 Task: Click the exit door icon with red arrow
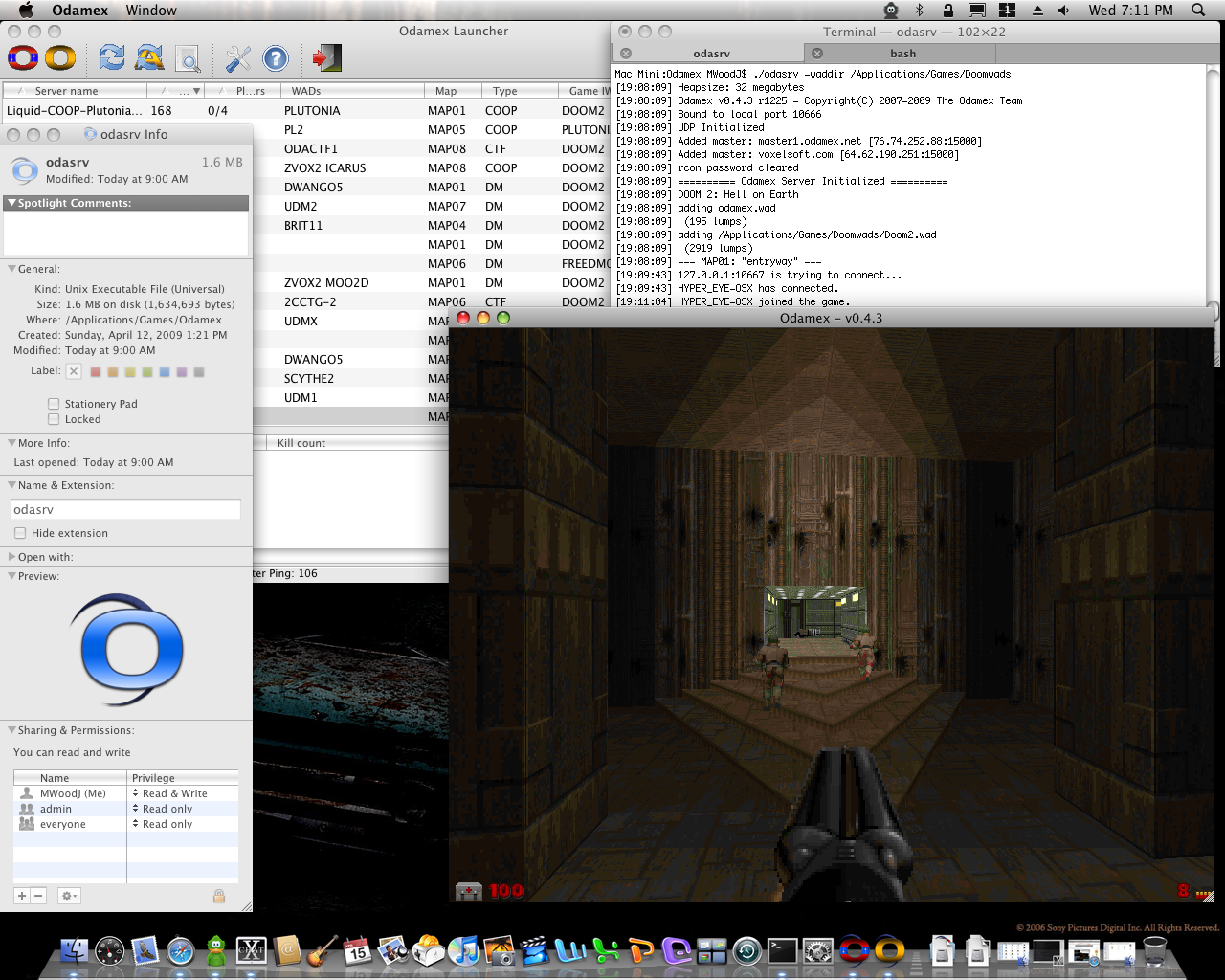(x=326, y=58)
